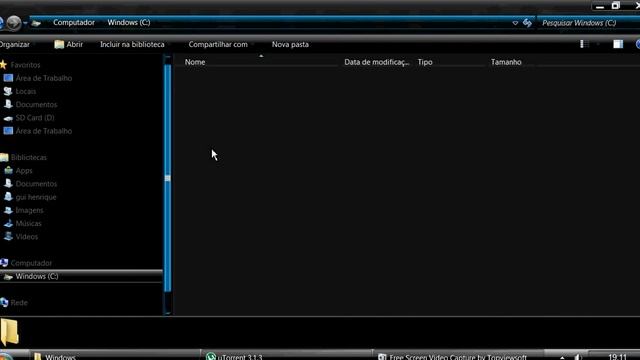Click the Rede network icon
The width and height of the screenshot is (640, 360).
coord(4,302)
